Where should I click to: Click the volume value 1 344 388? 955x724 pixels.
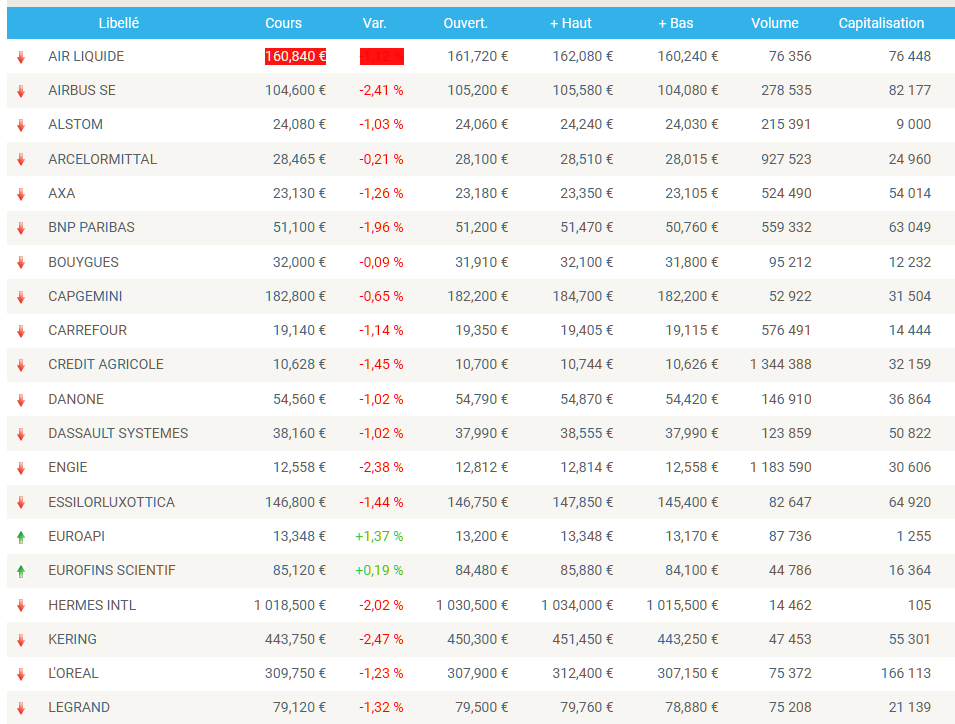[781, 364]
